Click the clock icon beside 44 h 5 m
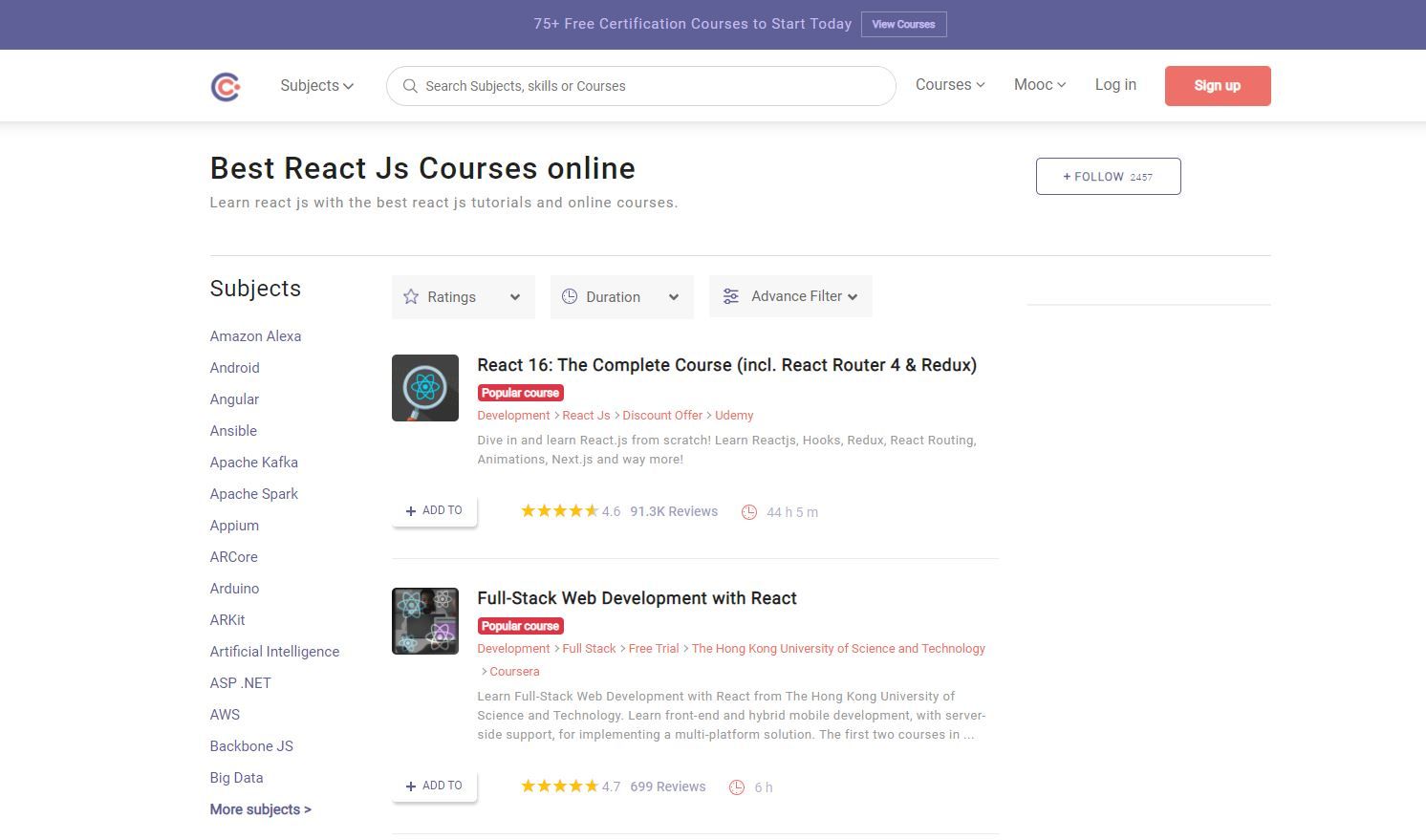This screenshot has height=840, width=1426. coord(749,512)
